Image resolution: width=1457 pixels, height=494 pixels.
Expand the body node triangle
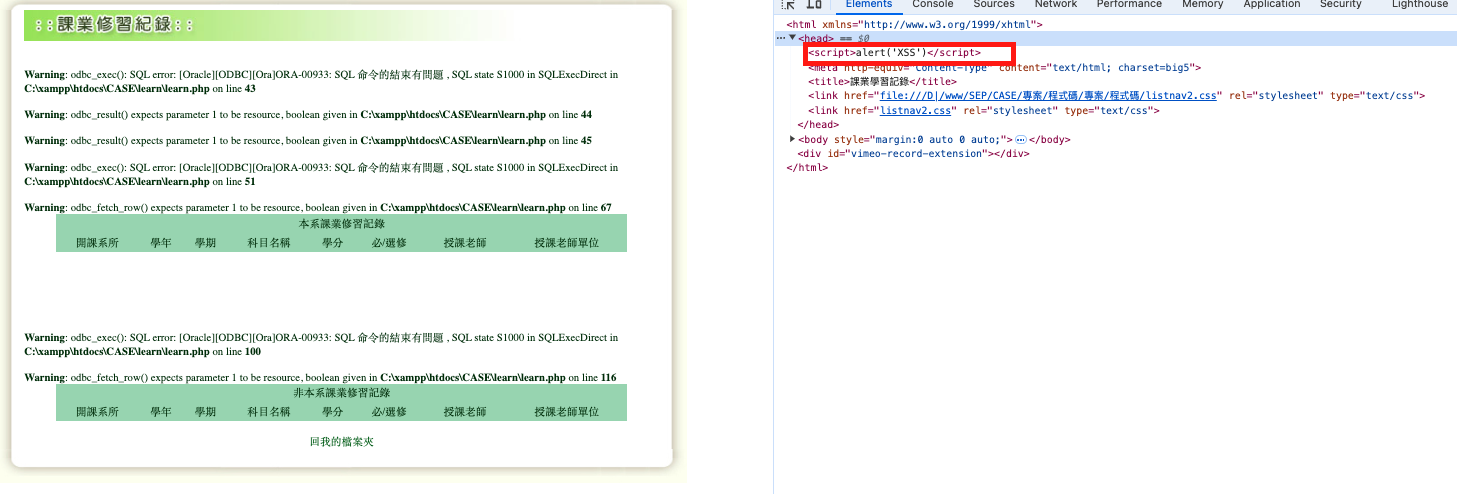click(793, 140)
